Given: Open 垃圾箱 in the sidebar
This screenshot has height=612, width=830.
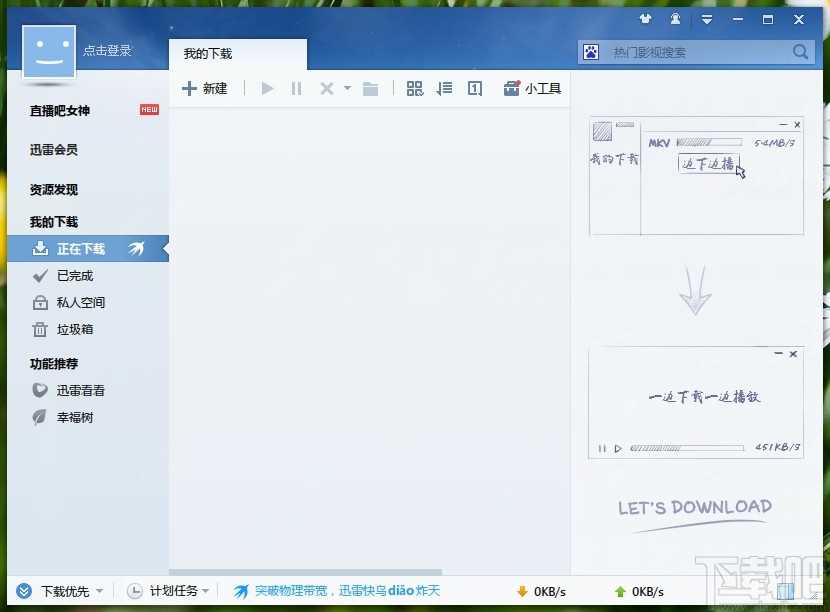Looking at the screenshot, I should [x=75, y=330].
